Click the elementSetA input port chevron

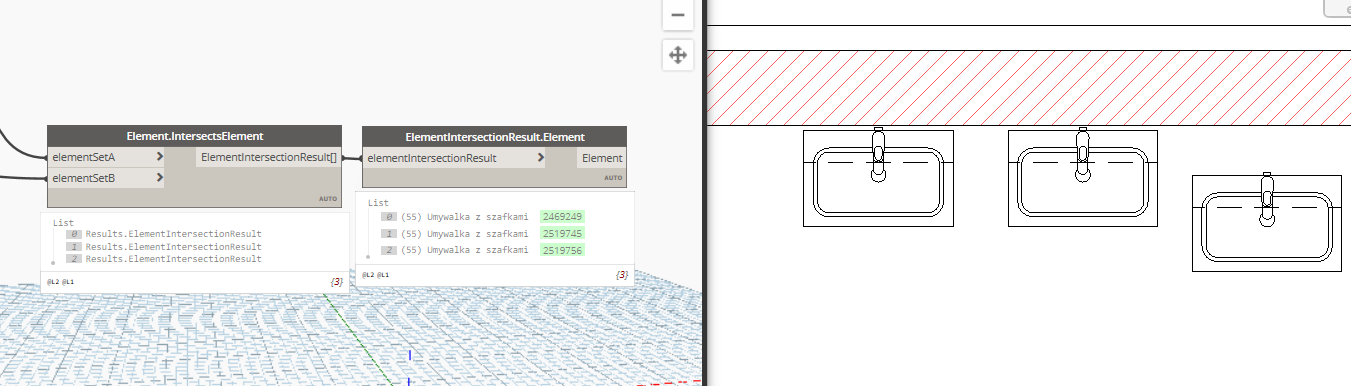(160, 157)
